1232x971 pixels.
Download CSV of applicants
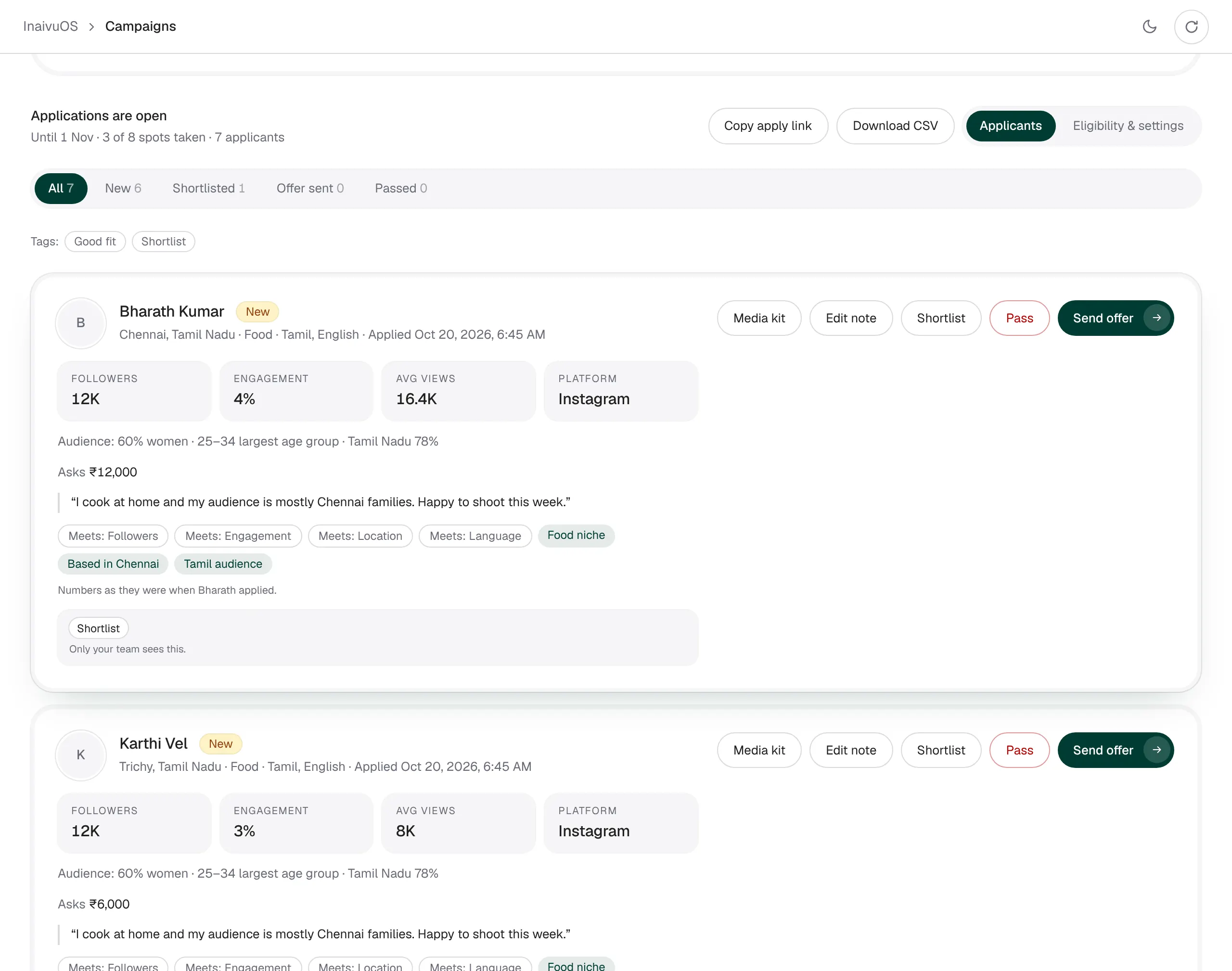click(895, 126)
